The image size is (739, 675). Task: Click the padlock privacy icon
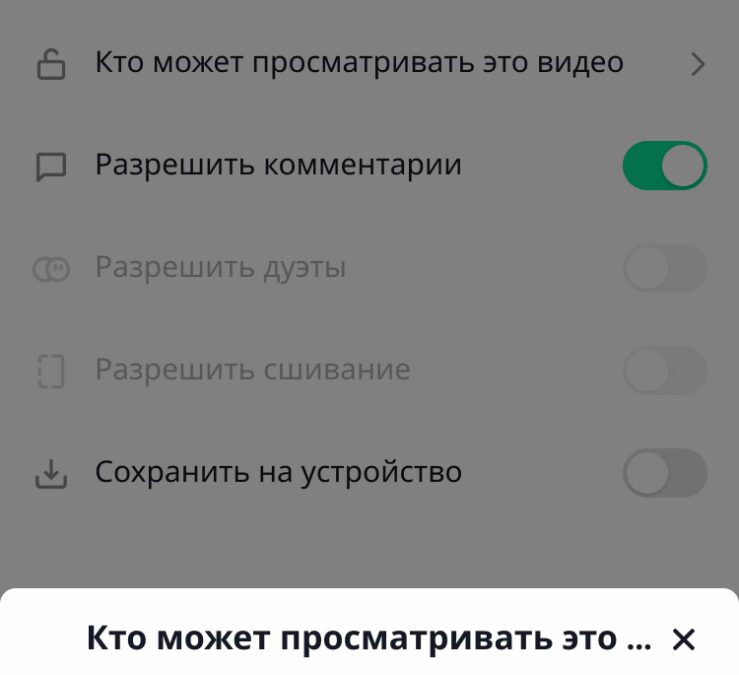click(50, 65)
